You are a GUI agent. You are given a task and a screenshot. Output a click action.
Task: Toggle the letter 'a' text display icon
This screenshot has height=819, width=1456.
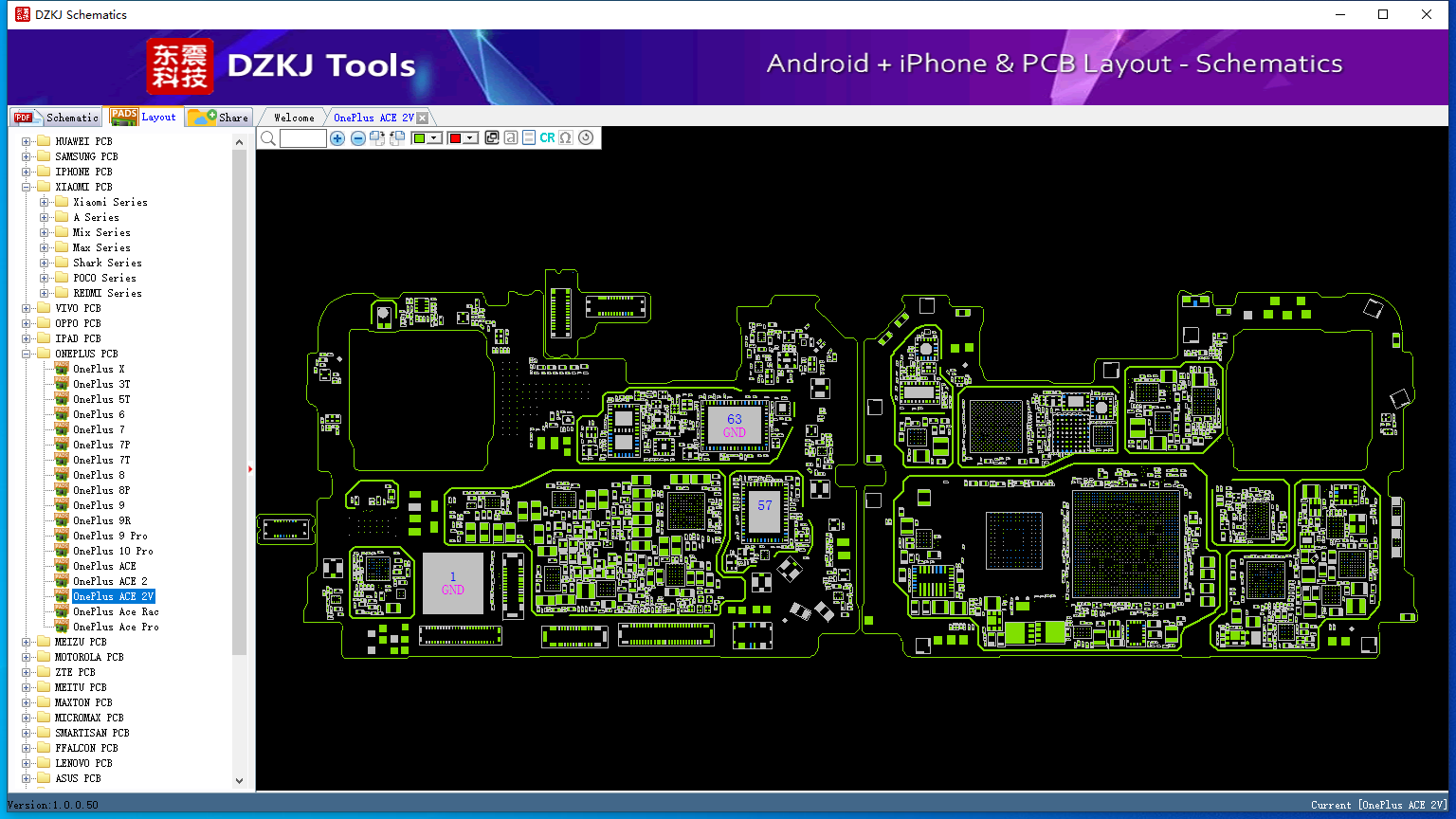pyautogui.click(x=510, y=138)
